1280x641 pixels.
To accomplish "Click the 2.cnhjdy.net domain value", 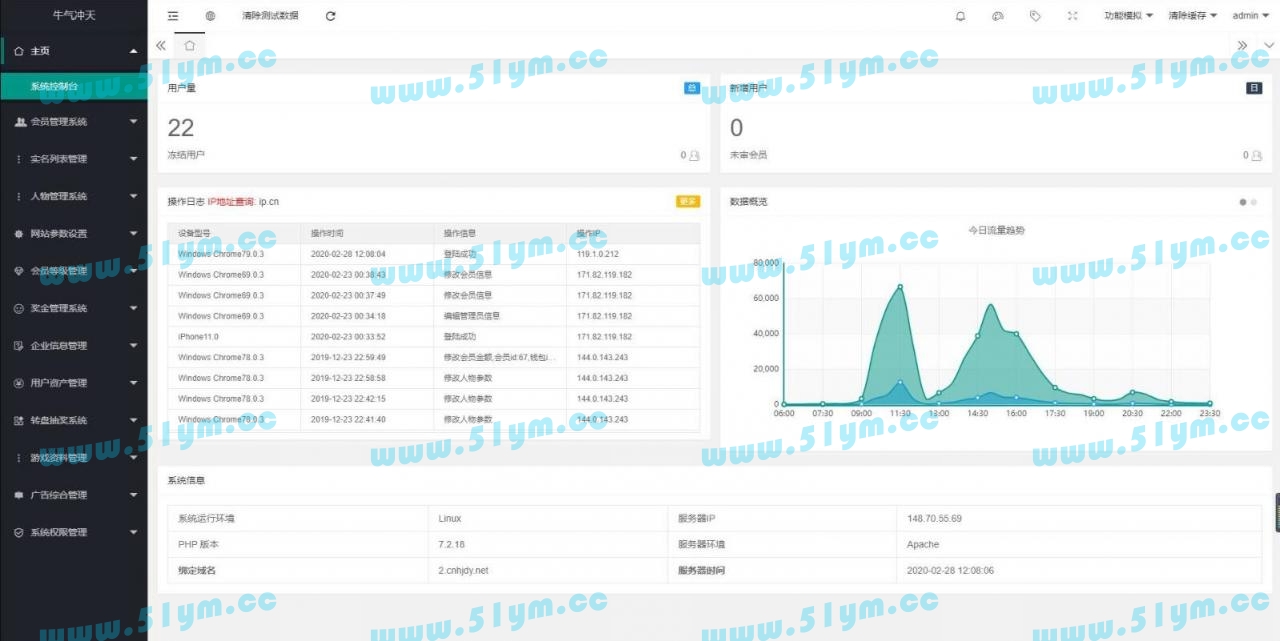I will pos(464,570).
